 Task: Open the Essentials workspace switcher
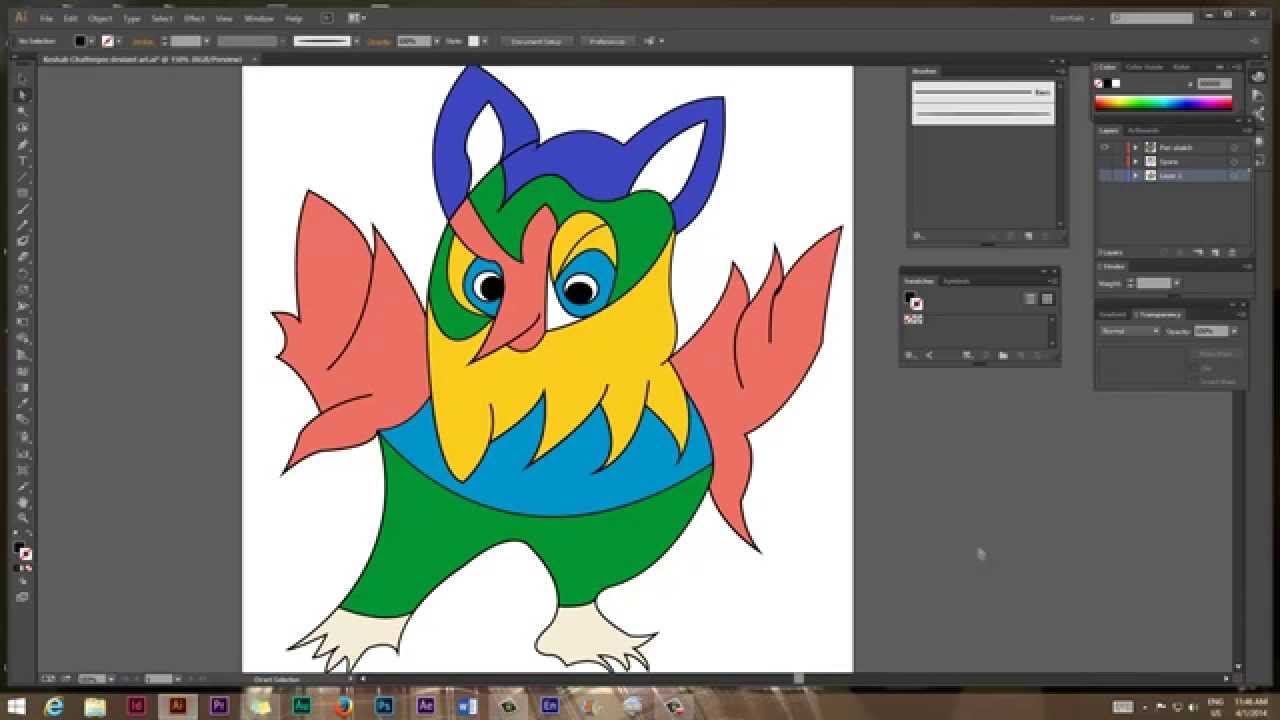tap(1074, 18)
